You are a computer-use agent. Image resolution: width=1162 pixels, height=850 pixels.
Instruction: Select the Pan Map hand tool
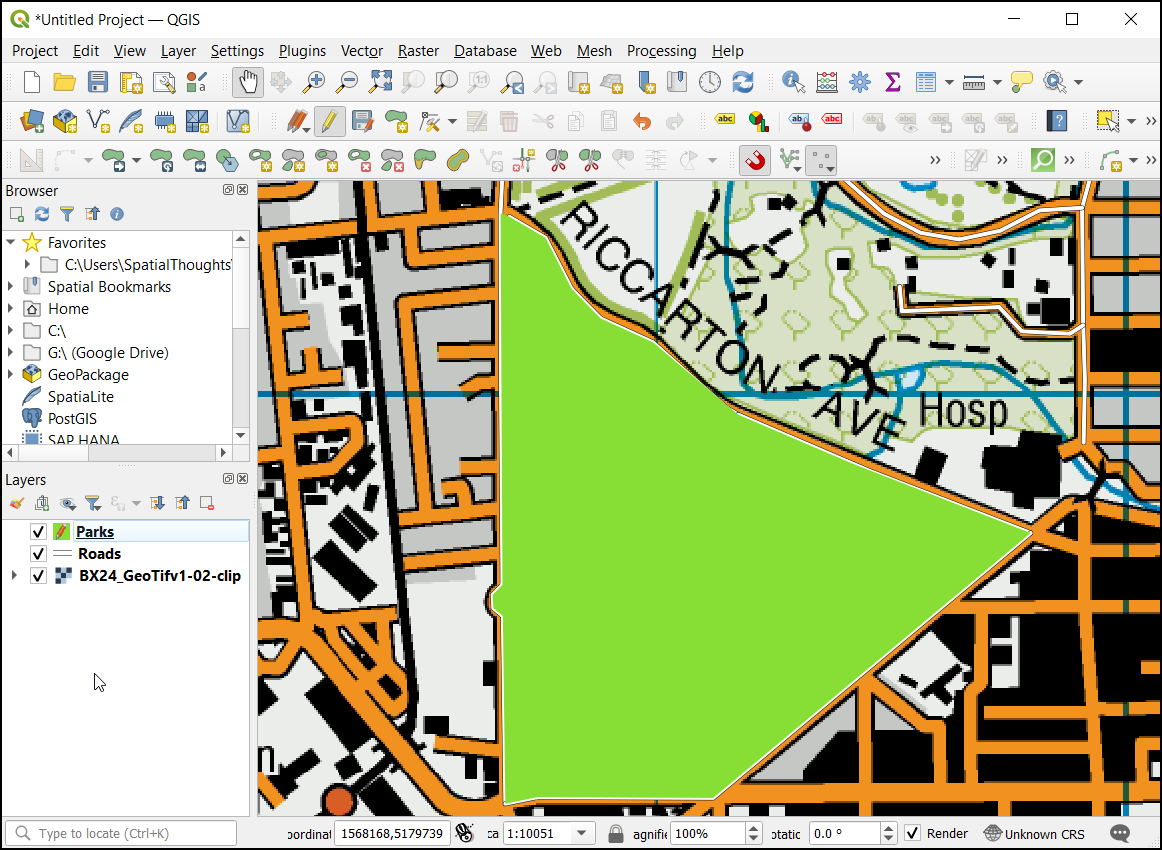[248, 82]
